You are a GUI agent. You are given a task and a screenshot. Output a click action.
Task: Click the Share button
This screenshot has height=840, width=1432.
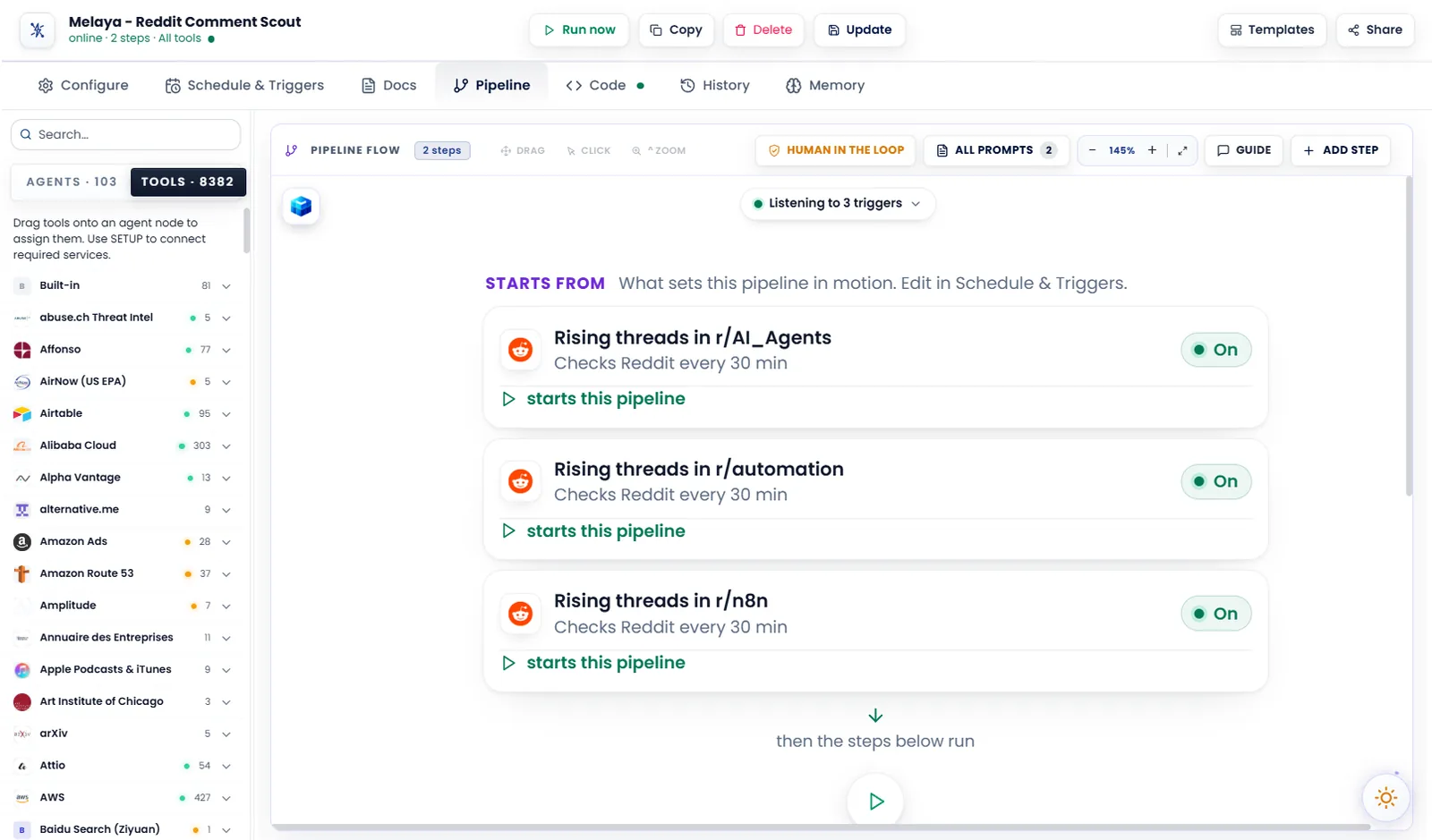[x=1375, y=30]
